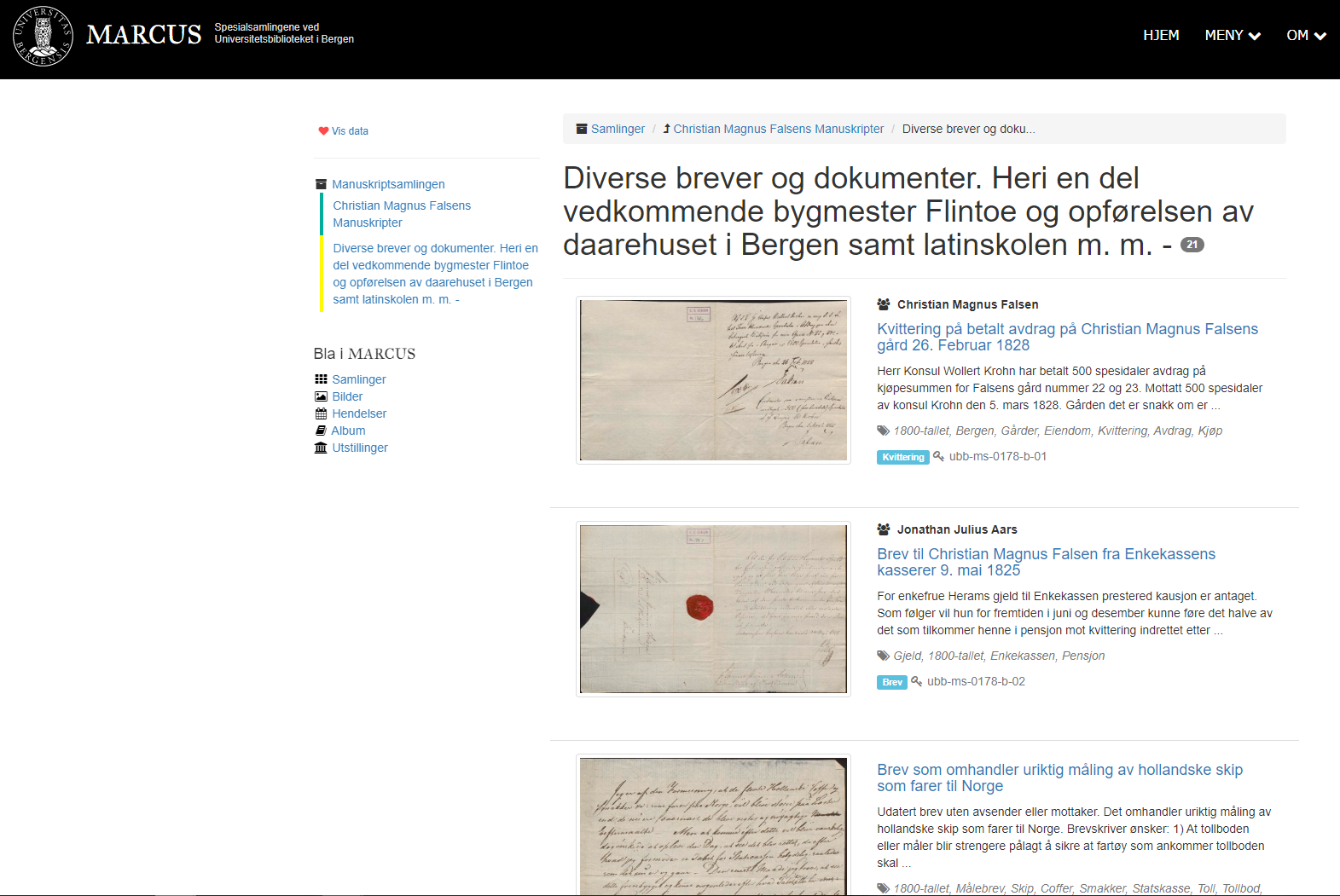Open the Vis data link

[x=350, y=131]
